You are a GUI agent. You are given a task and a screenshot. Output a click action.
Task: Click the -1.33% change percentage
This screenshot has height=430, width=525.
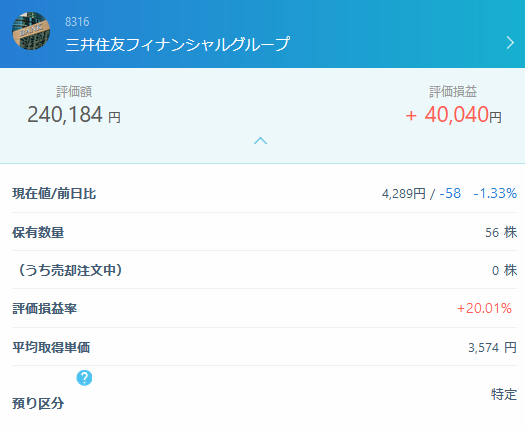(x=495, y=194)
